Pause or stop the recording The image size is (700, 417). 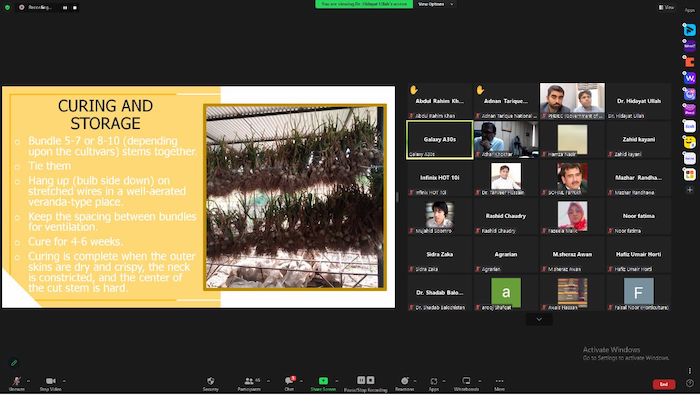(x=364, y=383)
